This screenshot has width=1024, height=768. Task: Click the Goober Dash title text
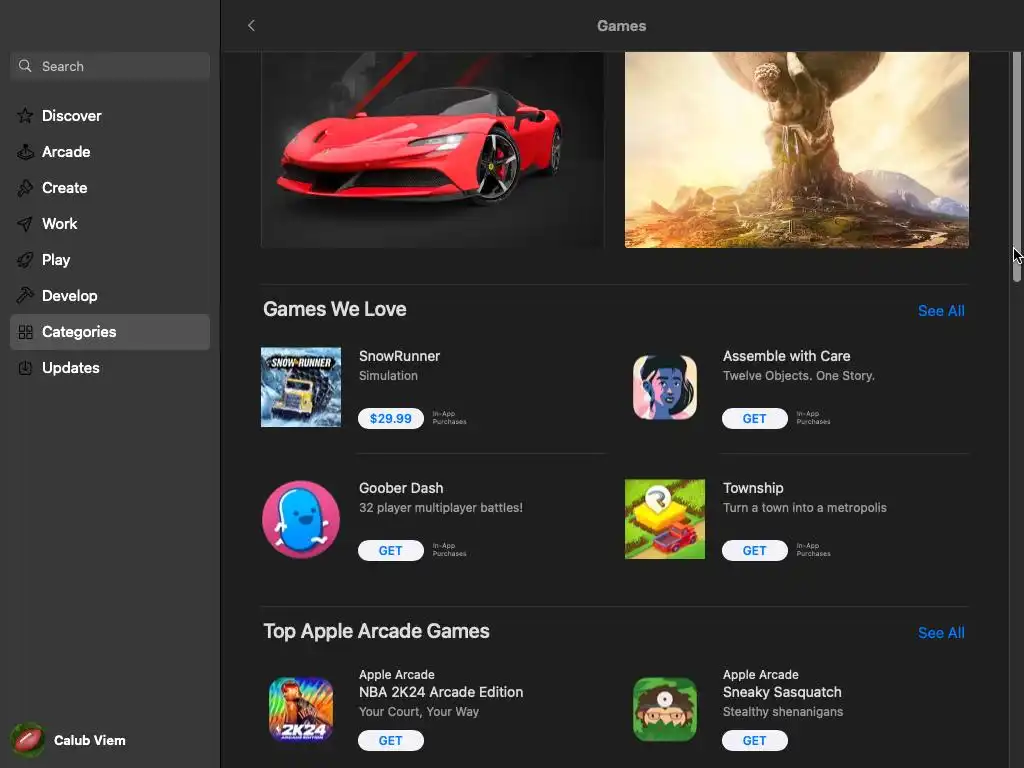(401, 488)
